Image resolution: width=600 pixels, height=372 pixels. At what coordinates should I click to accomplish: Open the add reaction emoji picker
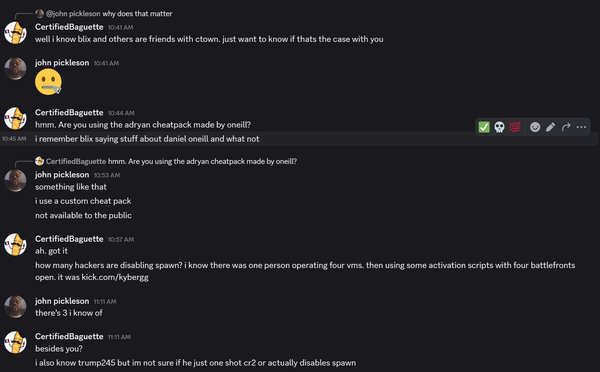535,127
